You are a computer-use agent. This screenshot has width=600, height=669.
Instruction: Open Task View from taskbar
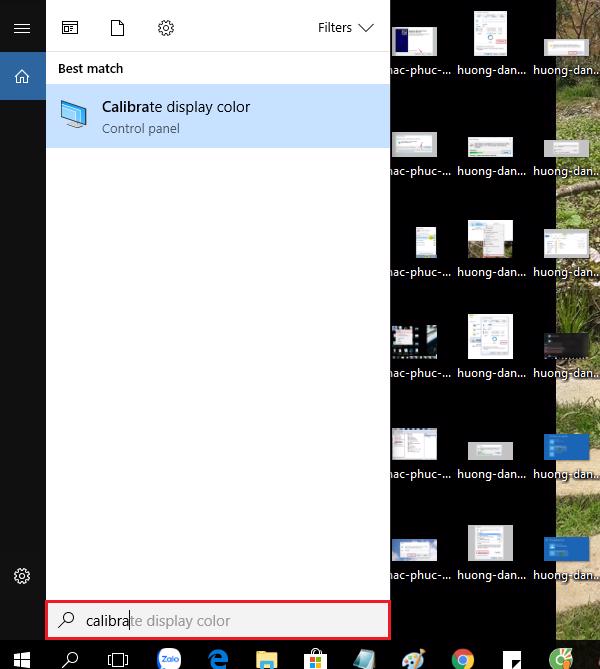118,658
